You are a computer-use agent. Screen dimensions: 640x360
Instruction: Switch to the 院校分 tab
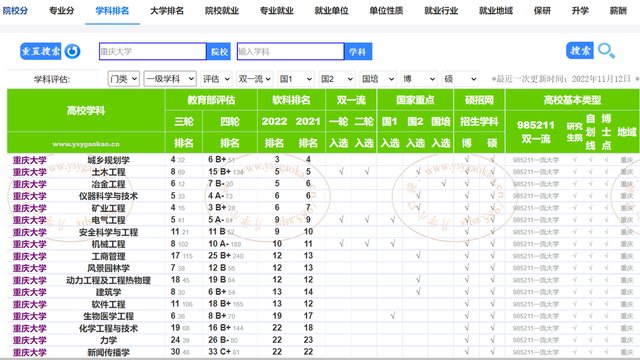(x=15, y=11)
